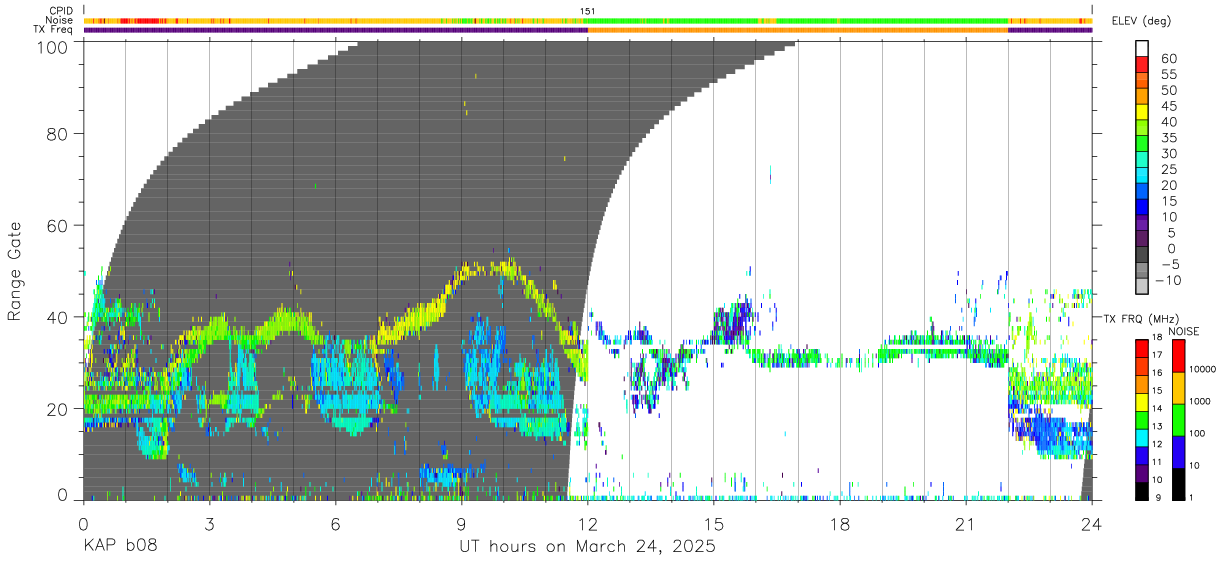Viewport: 1228px width, 567px height.
Task: Pick the black segment of TX FRQ colorbar
Action: click(1142, 491)
